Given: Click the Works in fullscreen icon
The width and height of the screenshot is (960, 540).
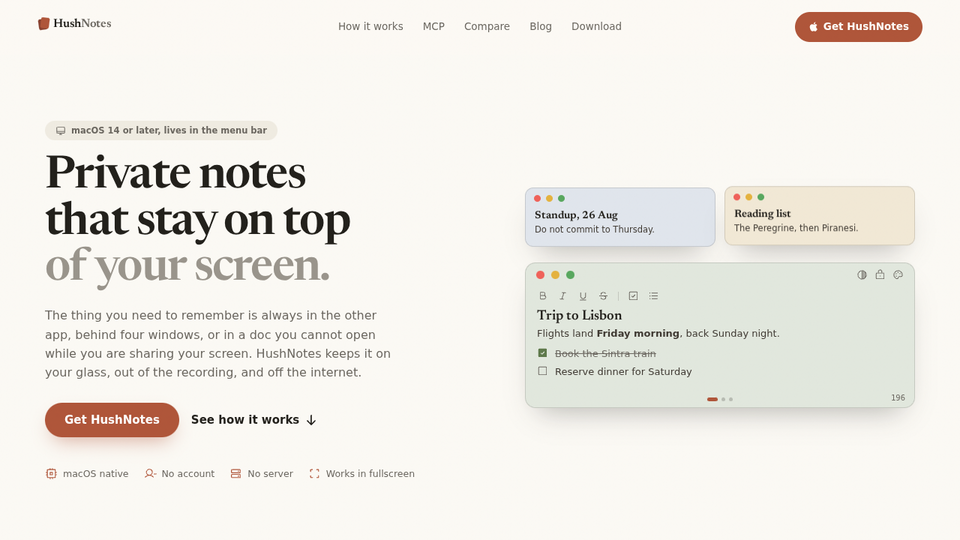Looking at the screenshot, I should [314, 473].
